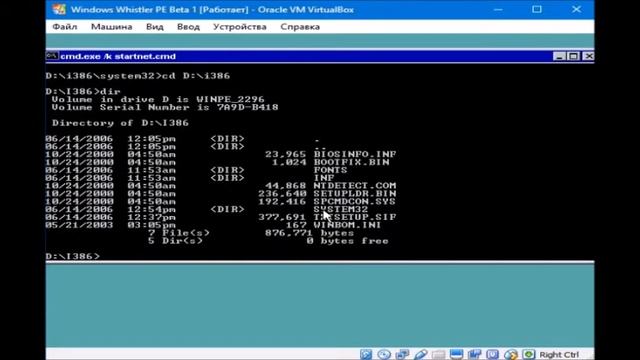The image size is (640, 360).
Task: Click the VirtualBox window title bar icon
Action: pyautogui.click(x=59, y=9)
